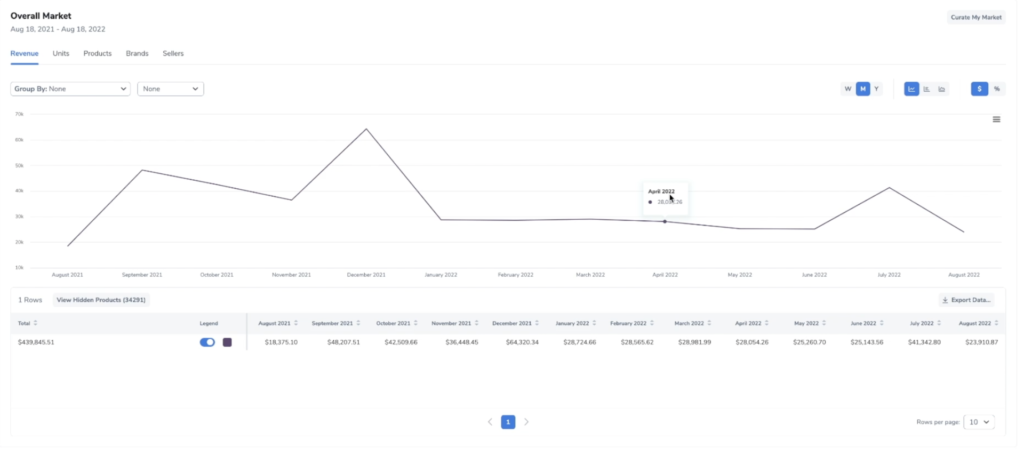Open the chart hamburger menu

pyautogui.click(x=996, y=120)
